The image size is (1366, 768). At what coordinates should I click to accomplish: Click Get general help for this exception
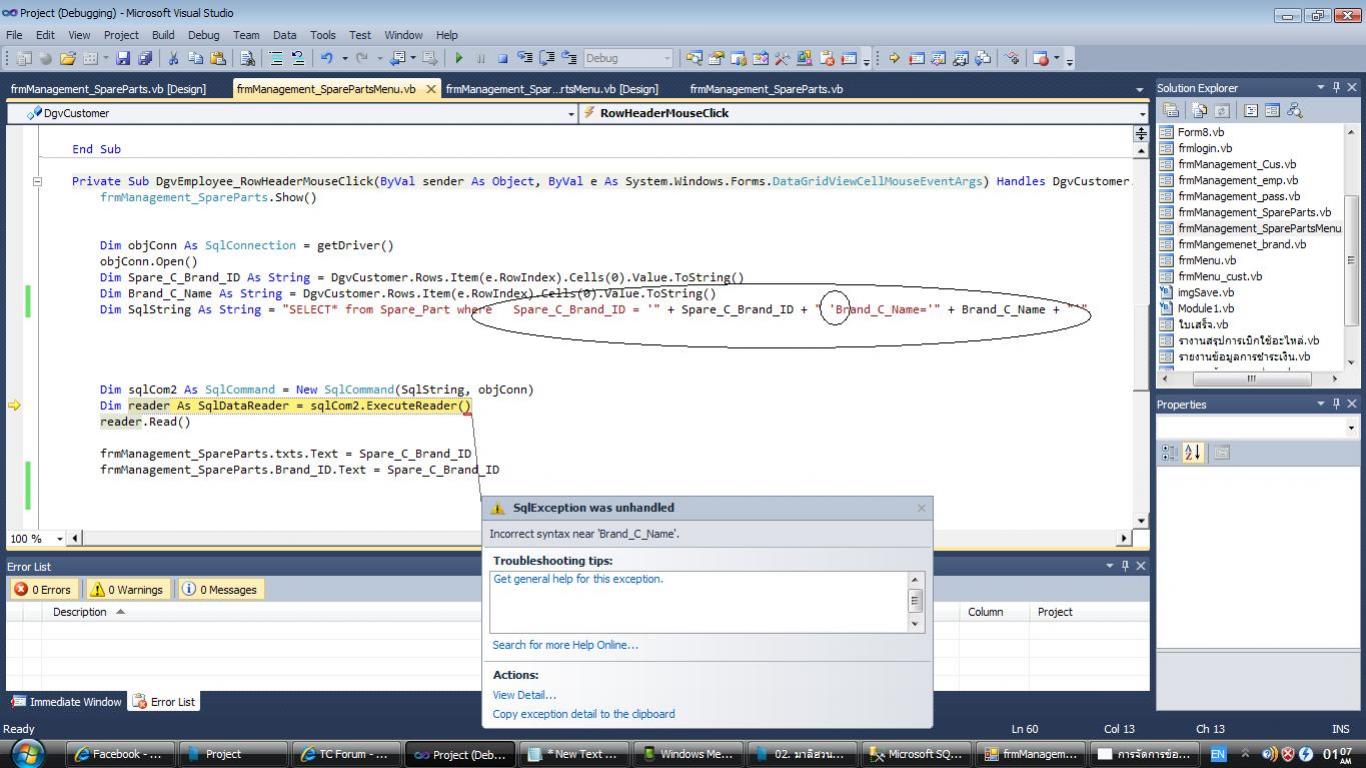(578, 579)
